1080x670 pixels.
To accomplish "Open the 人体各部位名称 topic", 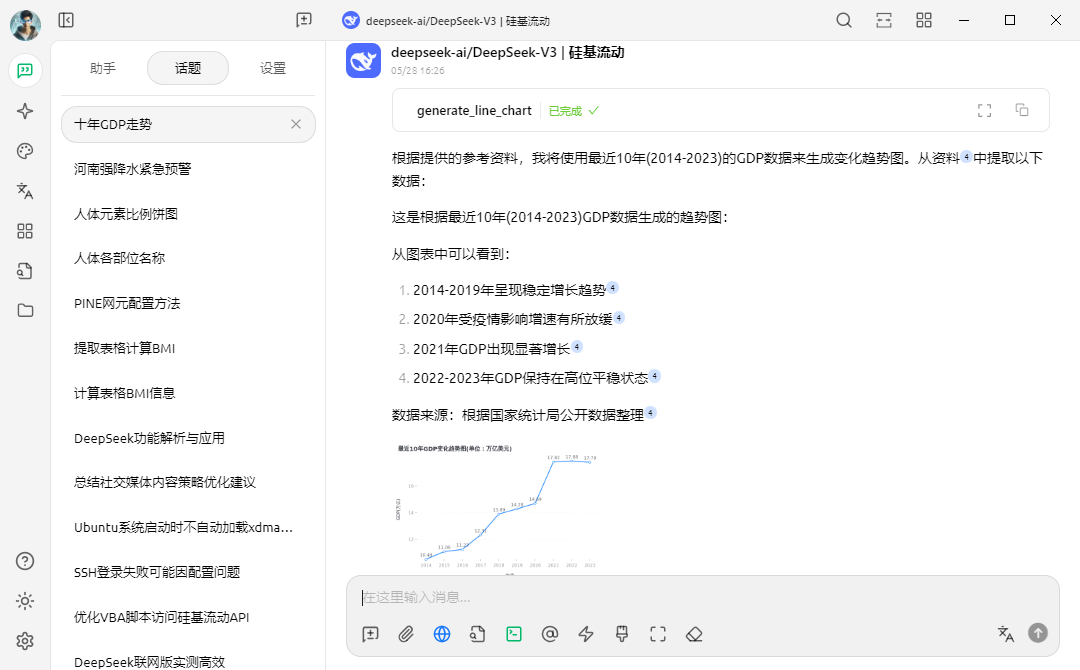I will tap(188, 258).
